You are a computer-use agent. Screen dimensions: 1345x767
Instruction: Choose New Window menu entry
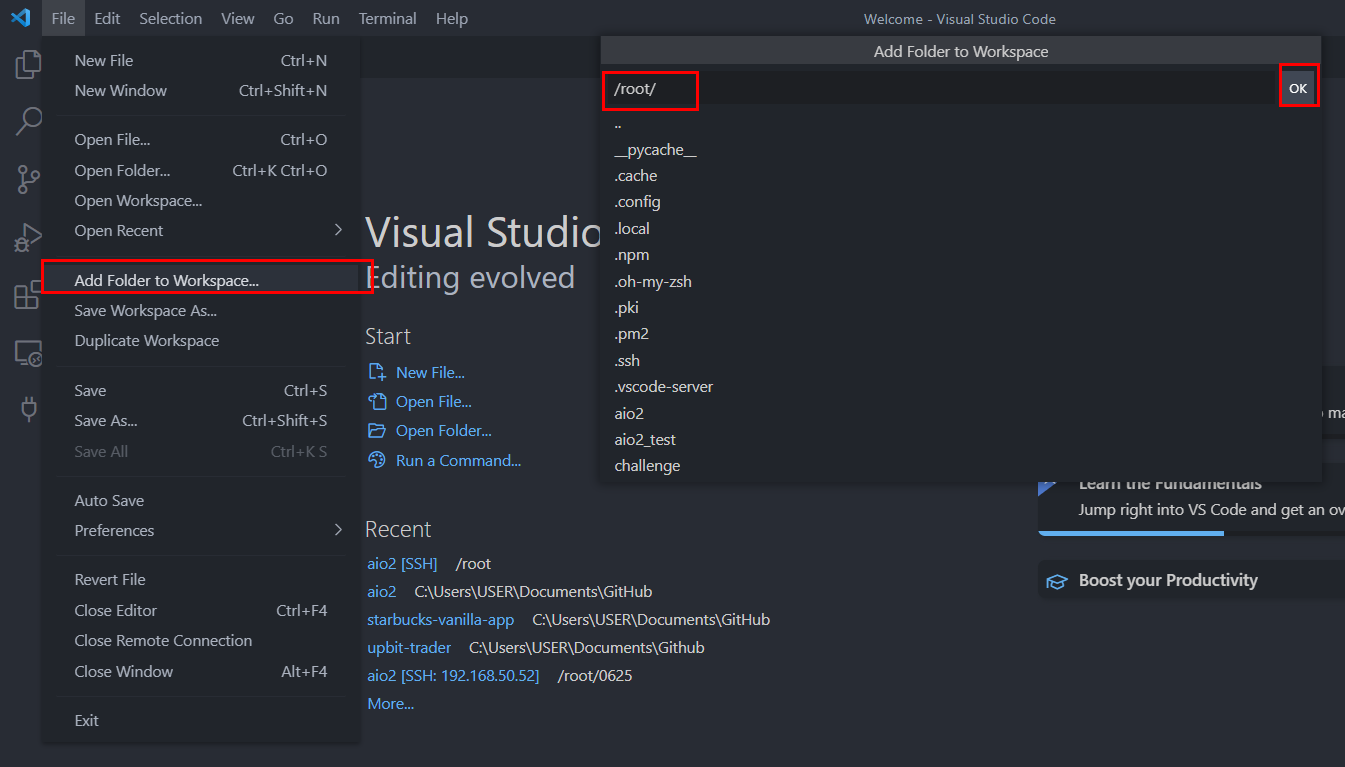tap(201, 90)
